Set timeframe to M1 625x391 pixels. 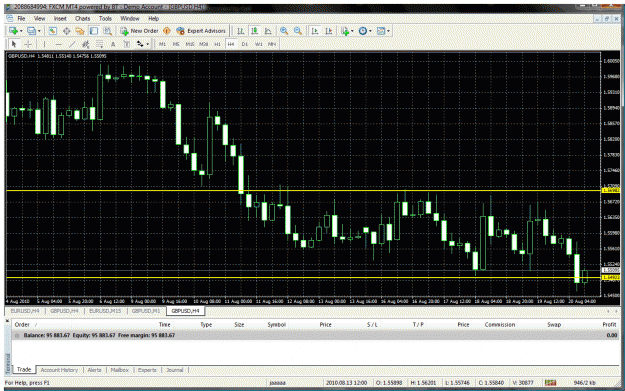[x=162, y=44]
